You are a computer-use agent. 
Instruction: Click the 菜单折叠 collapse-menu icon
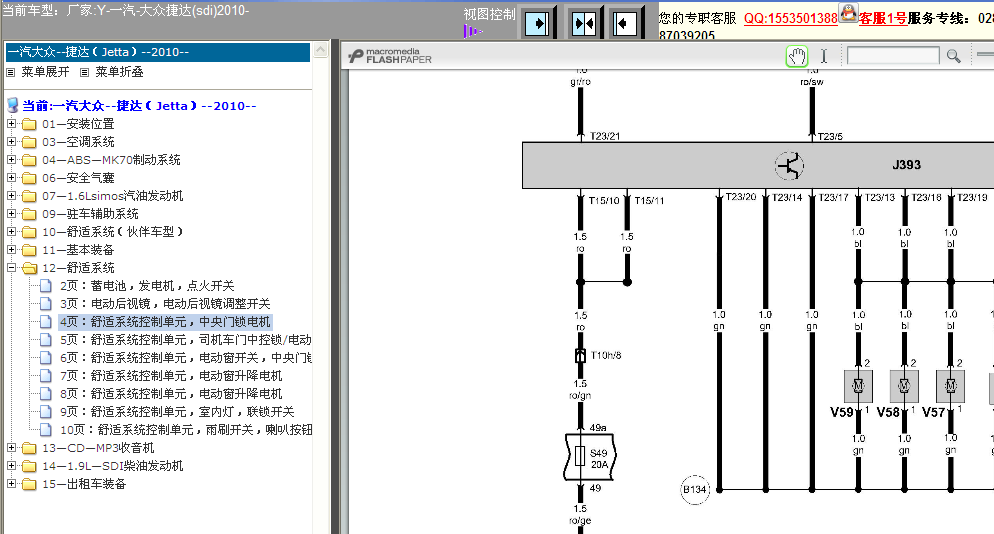point(84,72)
